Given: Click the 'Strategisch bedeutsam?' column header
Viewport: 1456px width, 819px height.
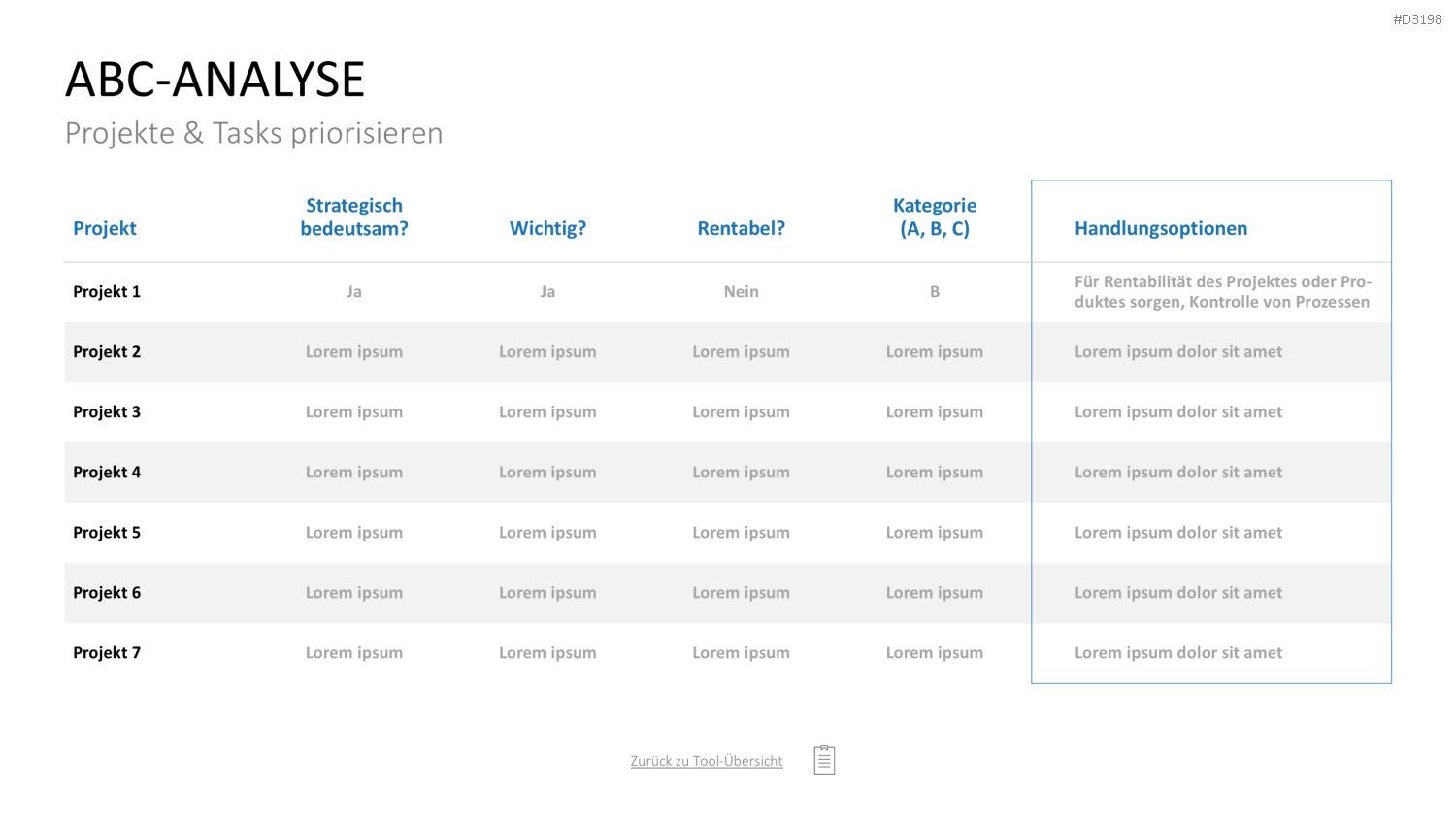Looking at the screenshot, I should click(354, 216).
